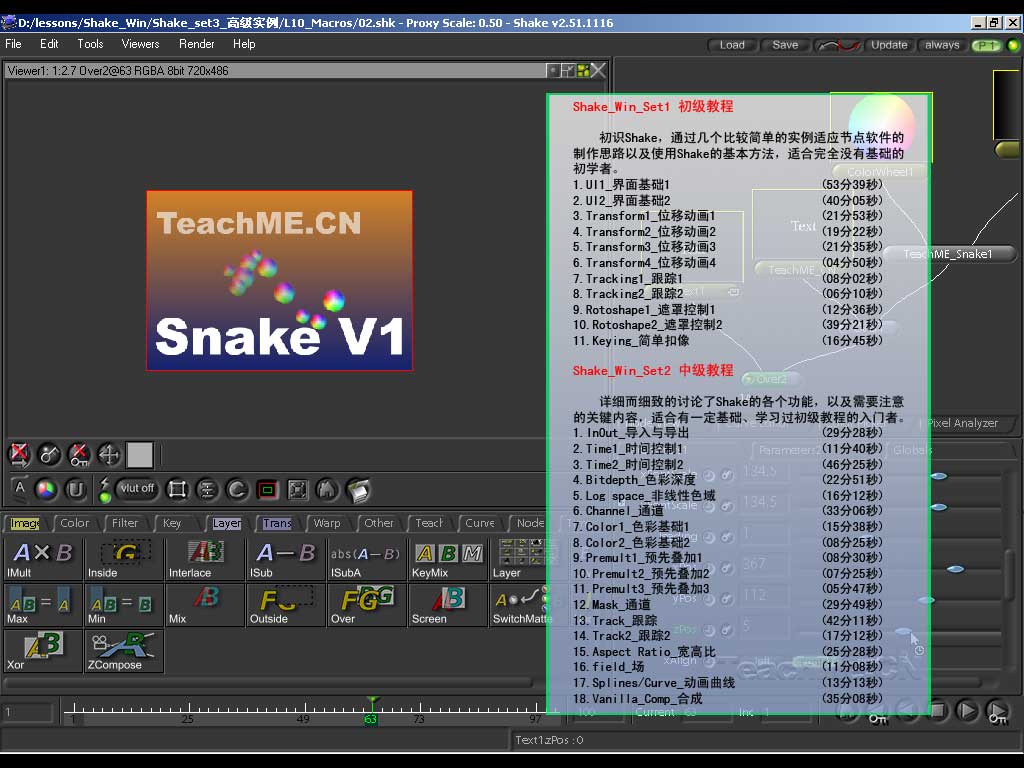This screenshot has width=1024, height=768.
Task: Add an IMult node from the Layer tab
Action: tap(42, 560)
